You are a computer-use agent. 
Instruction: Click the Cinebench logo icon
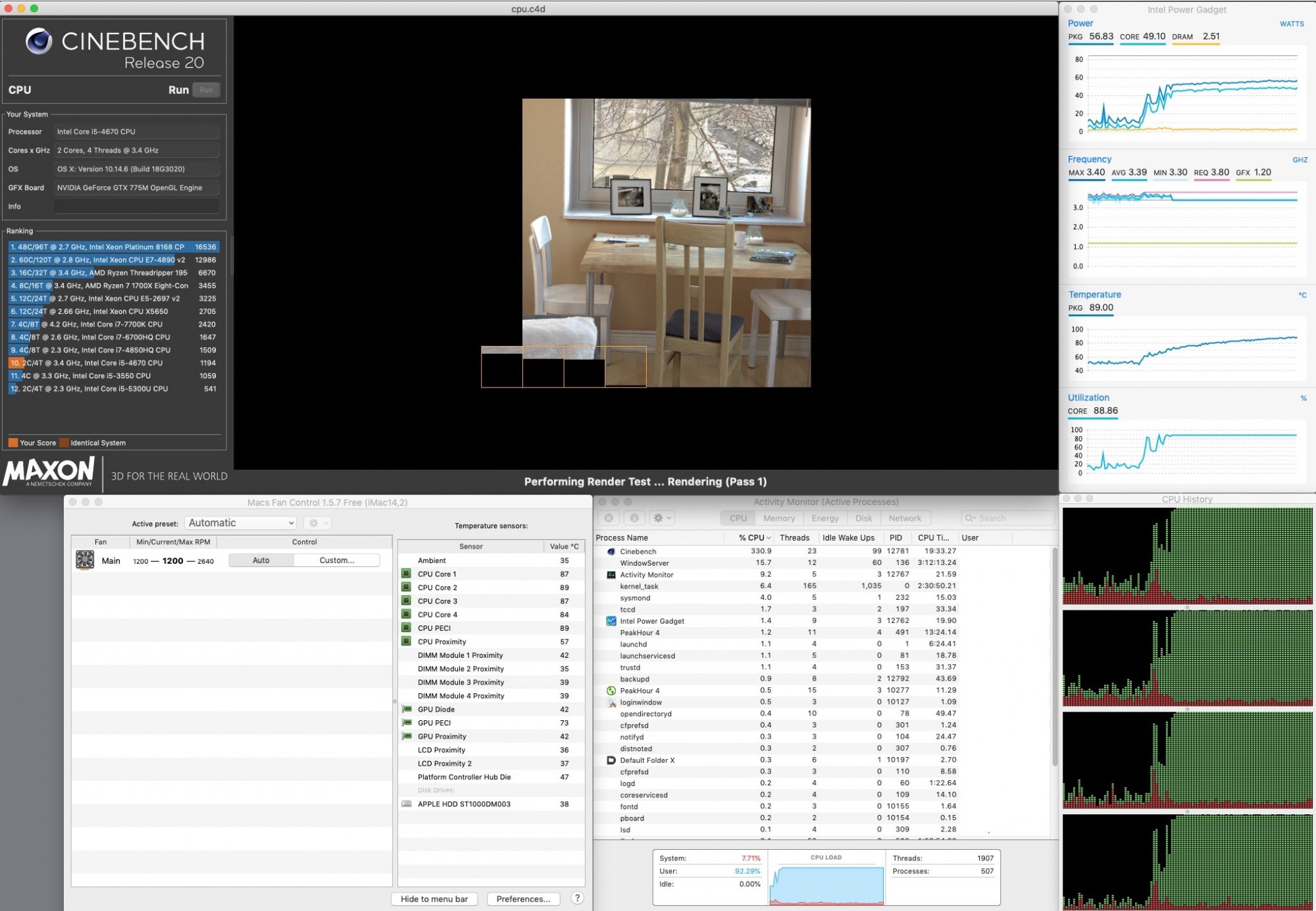pyautogui.click(x=39, y=42)
